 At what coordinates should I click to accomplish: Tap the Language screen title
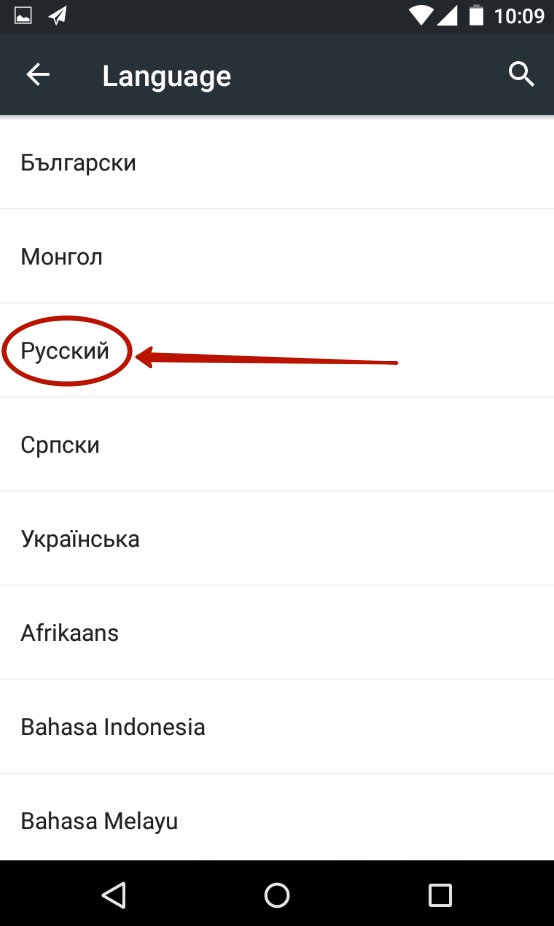click(167, 77)
